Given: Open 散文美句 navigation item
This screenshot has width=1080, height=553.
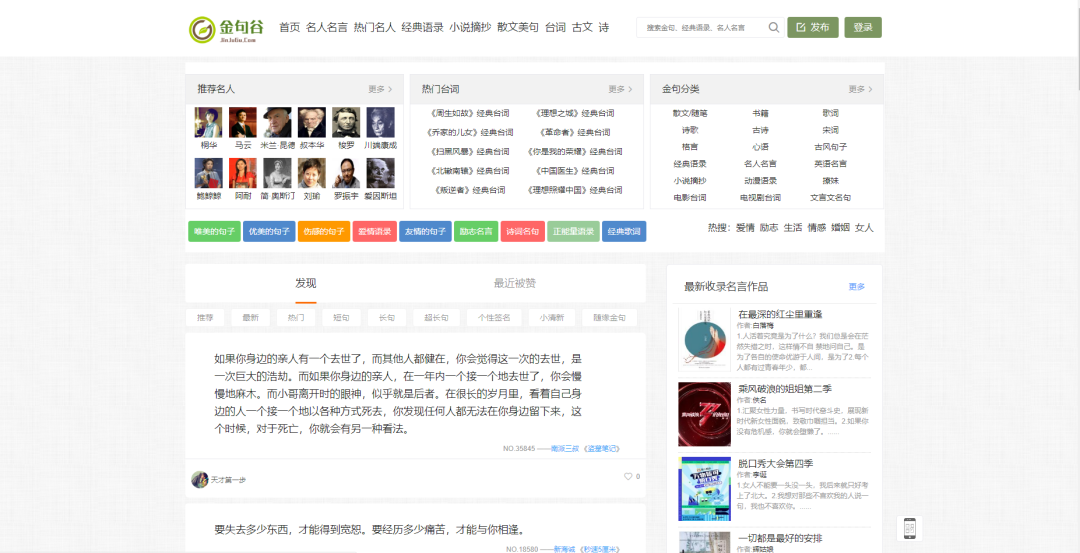Looking at the screenshot, I should 518,28.
